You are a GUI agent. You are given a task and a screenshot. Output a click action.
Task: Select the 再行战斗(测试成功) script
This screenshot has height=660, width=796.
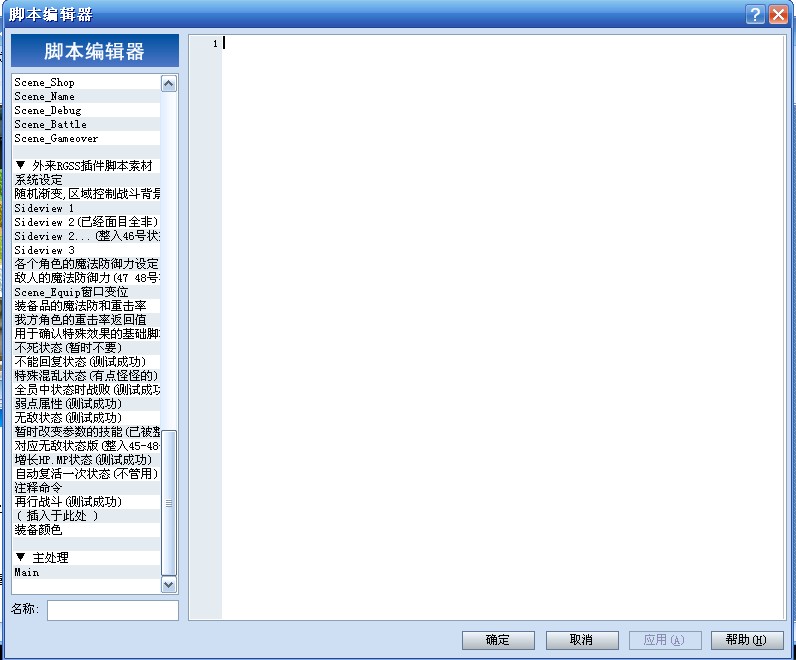tap(86, 502)
